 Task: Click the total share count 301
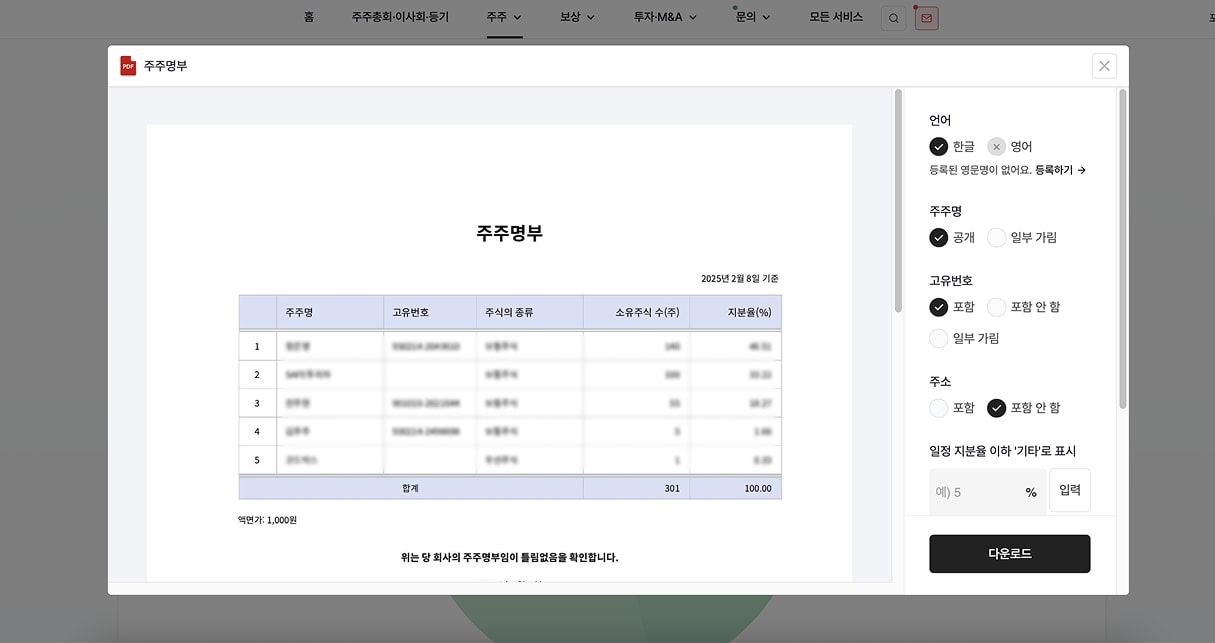point(671,488)
